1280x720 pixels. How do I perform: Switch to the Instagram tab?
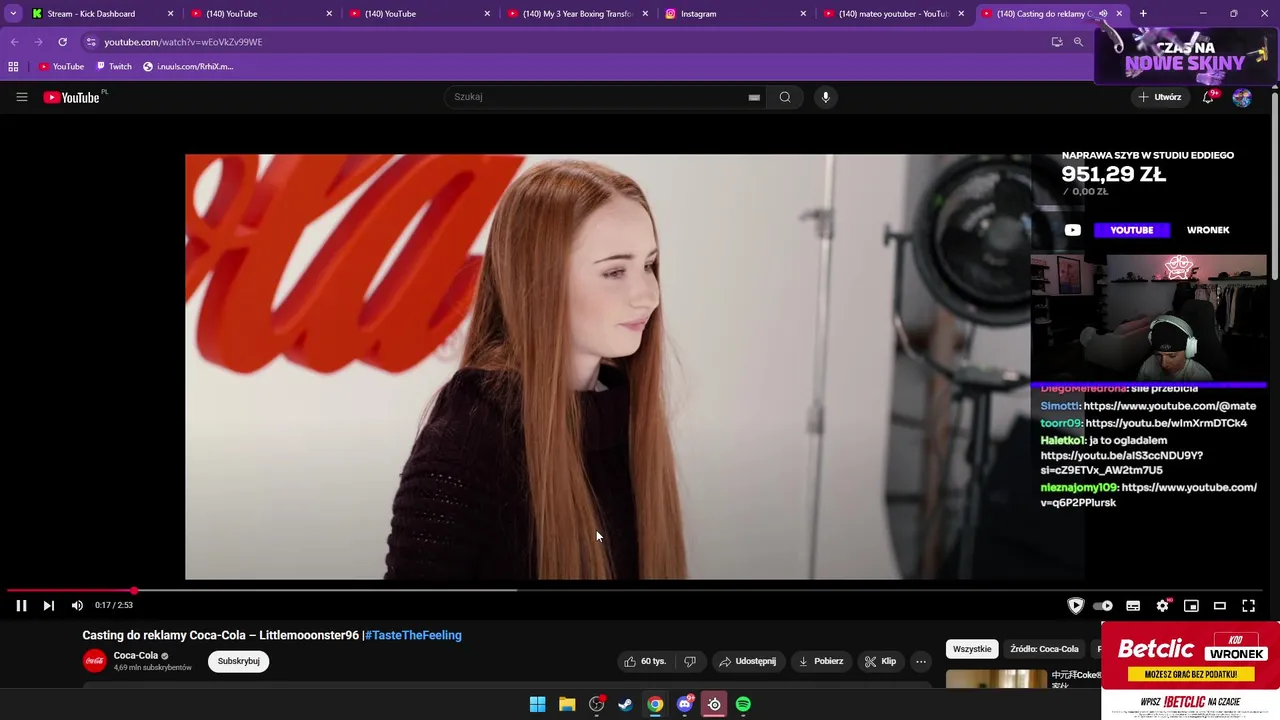[736, 14]
